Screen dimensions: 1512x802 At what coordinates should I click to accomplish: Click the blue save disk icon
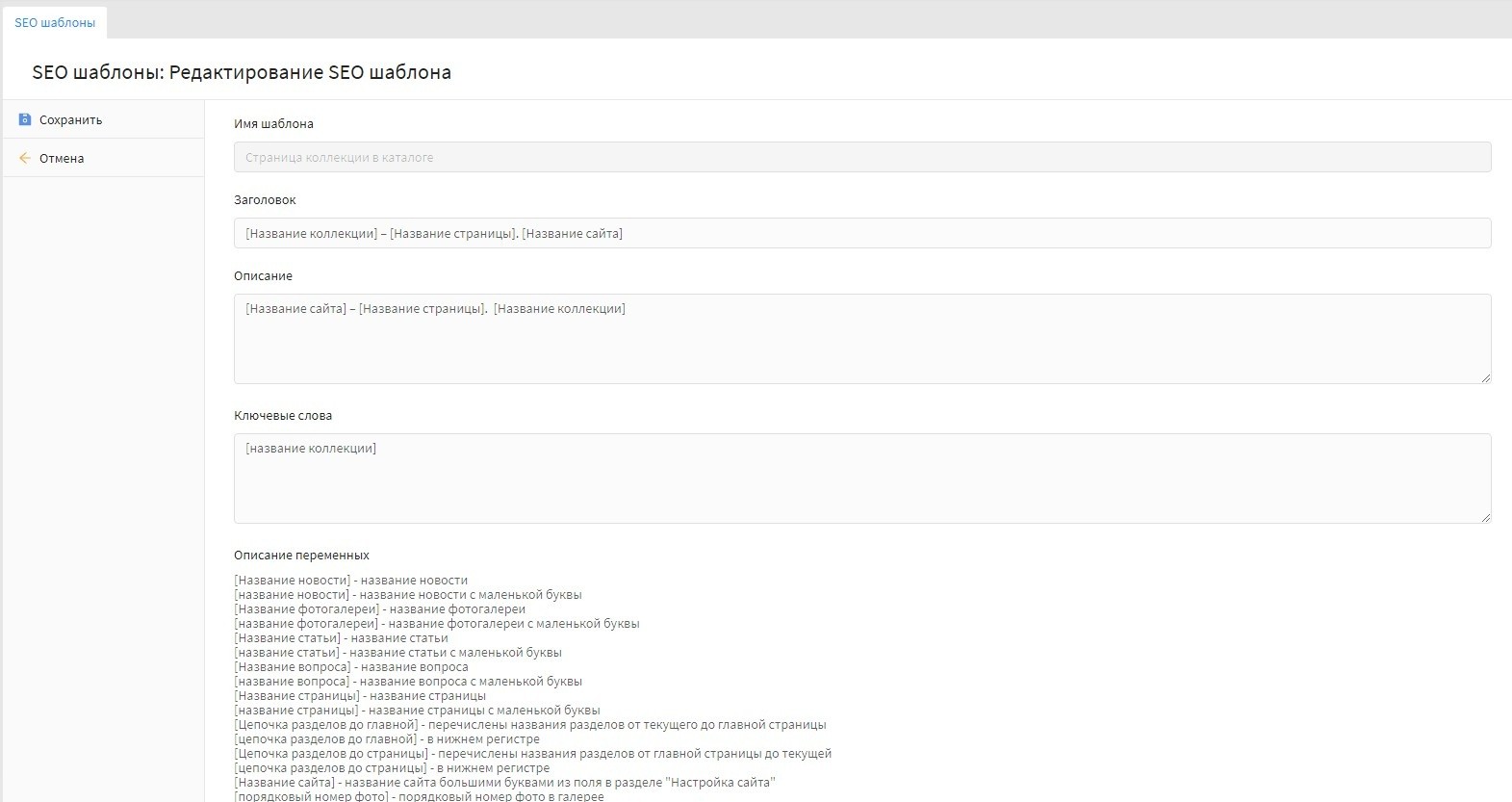[25, 120]
